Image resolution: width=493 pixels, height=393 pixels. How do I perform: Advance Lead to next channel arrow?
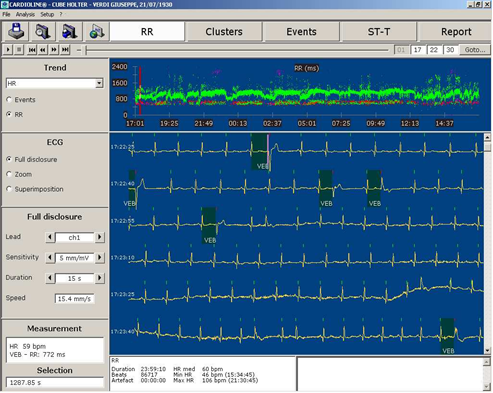(x=99, y=237)
